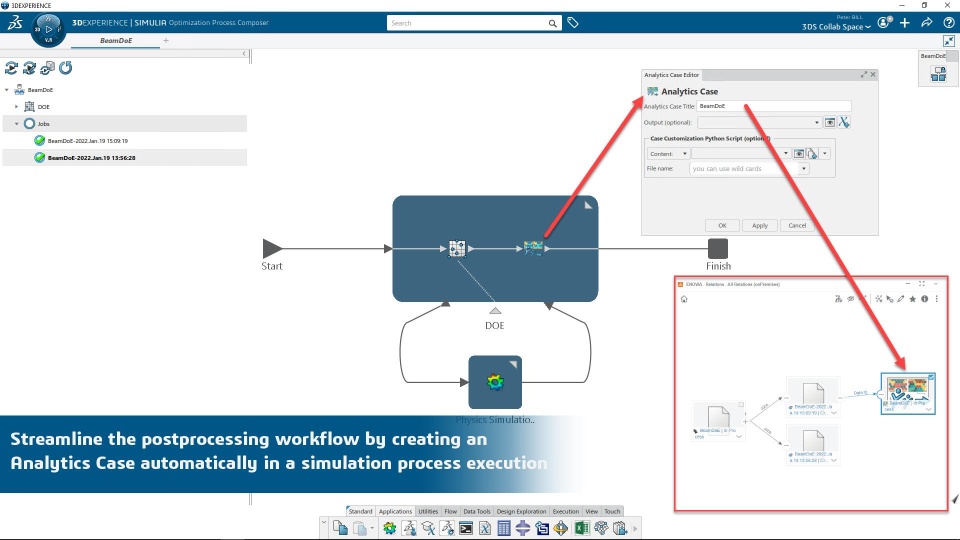Click the BeamDoE panel icon at top right
This screenshot has width=960, height=540.
(x=938, y=74)
